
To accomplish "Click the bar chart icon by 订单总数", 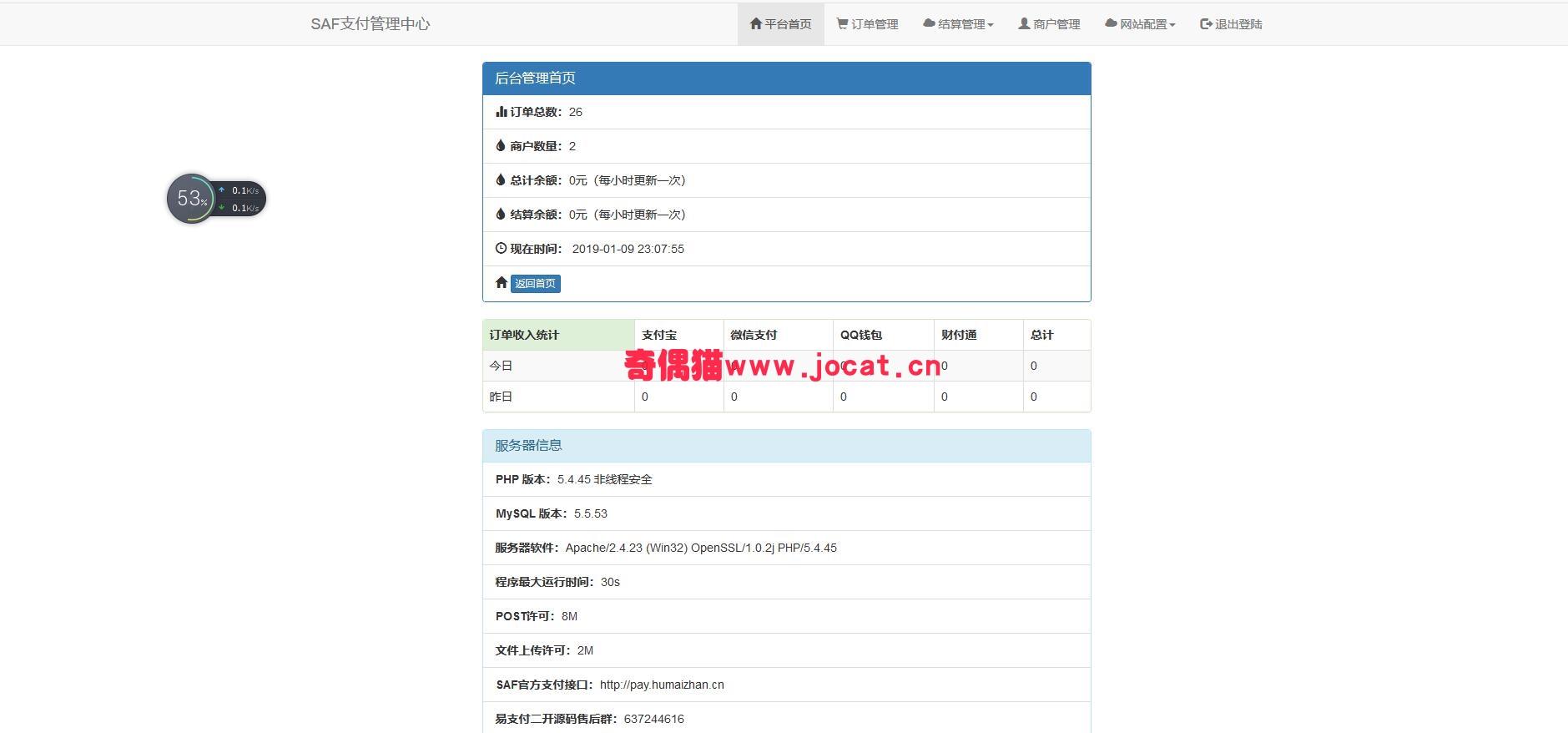I will 502,112.
